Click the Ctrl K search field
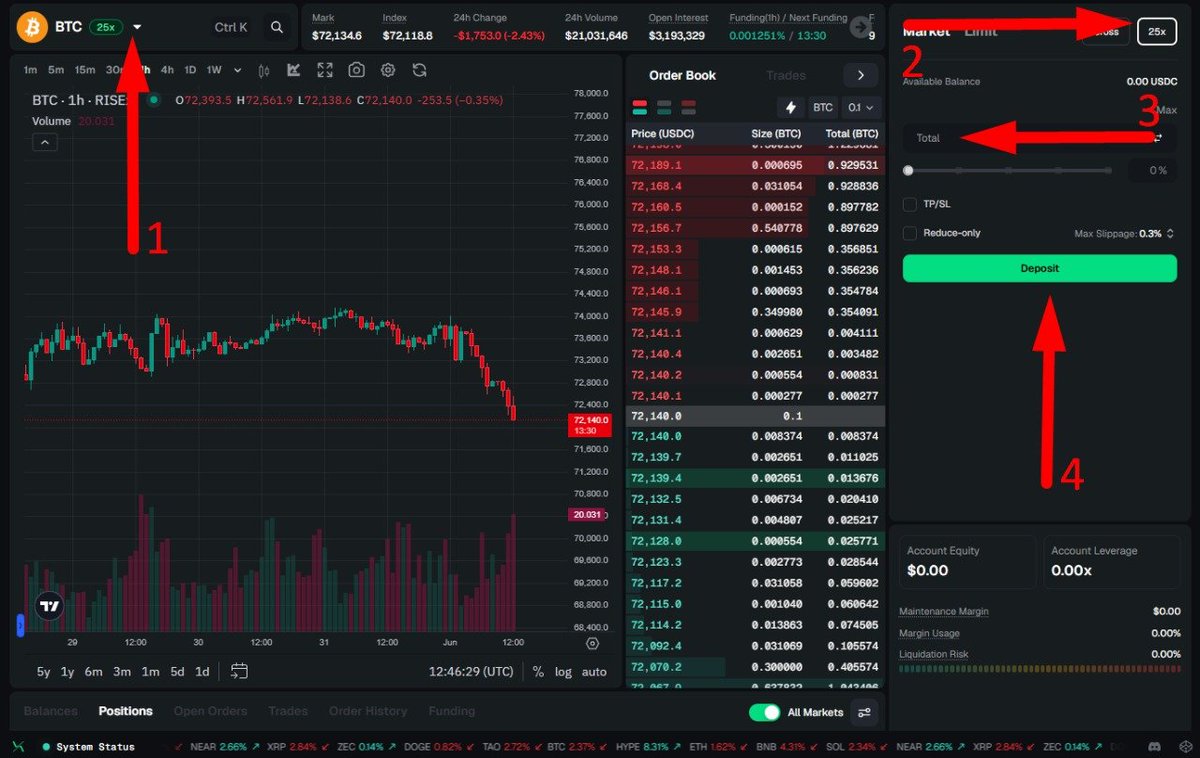This screenshot has height=758, width=1200. (x=231, y=28)
